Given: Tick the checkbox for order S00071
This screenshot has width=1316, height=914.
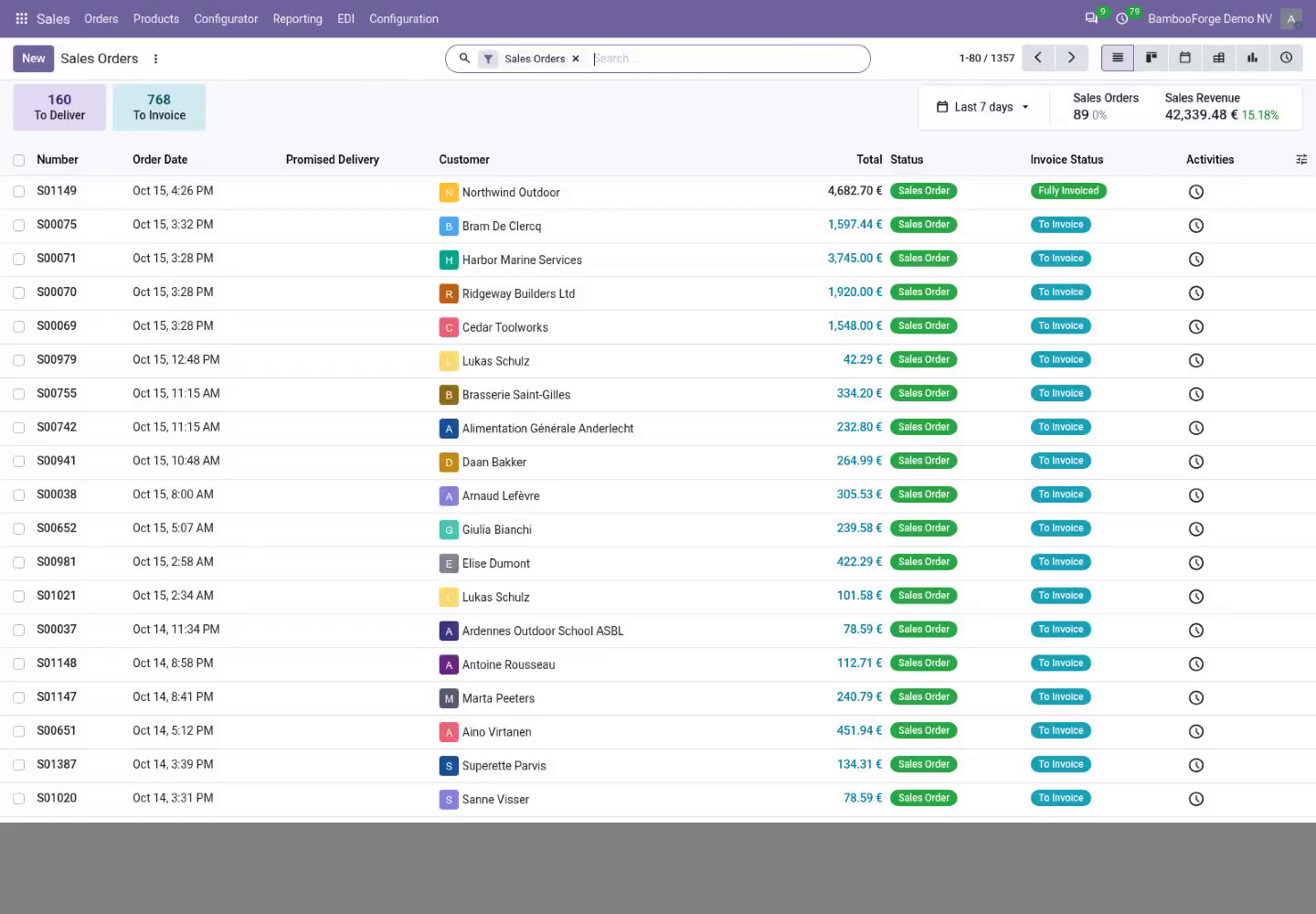Looking at the screenshot, I should pyautogui.click(x=19, y=260).
